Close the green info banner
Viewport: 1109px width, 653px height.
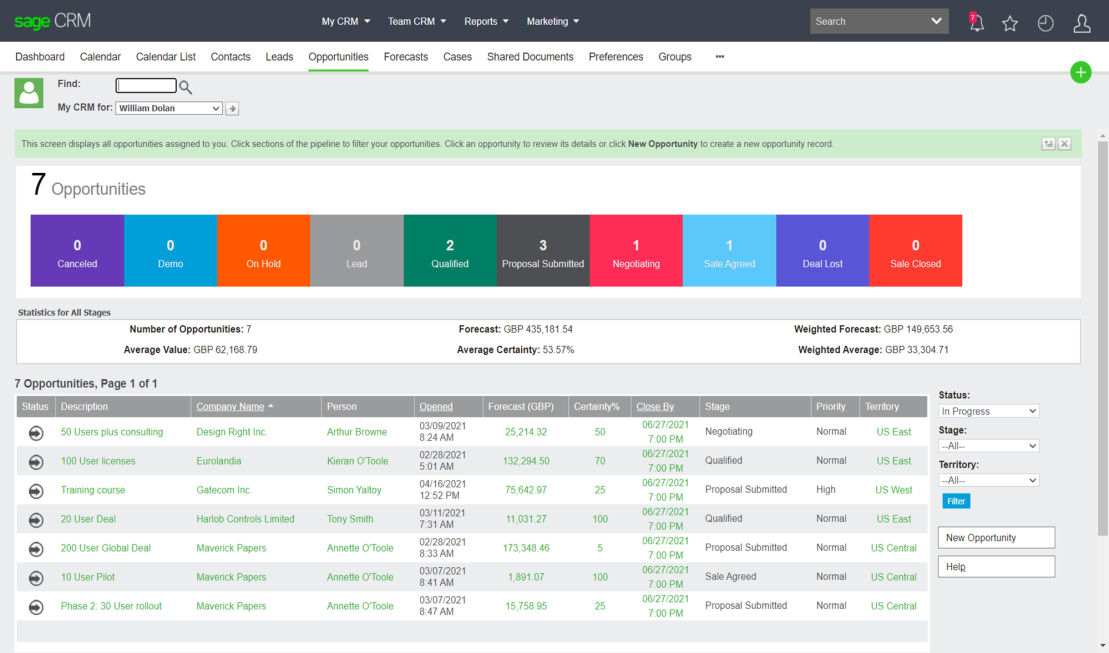(1064, 144)
